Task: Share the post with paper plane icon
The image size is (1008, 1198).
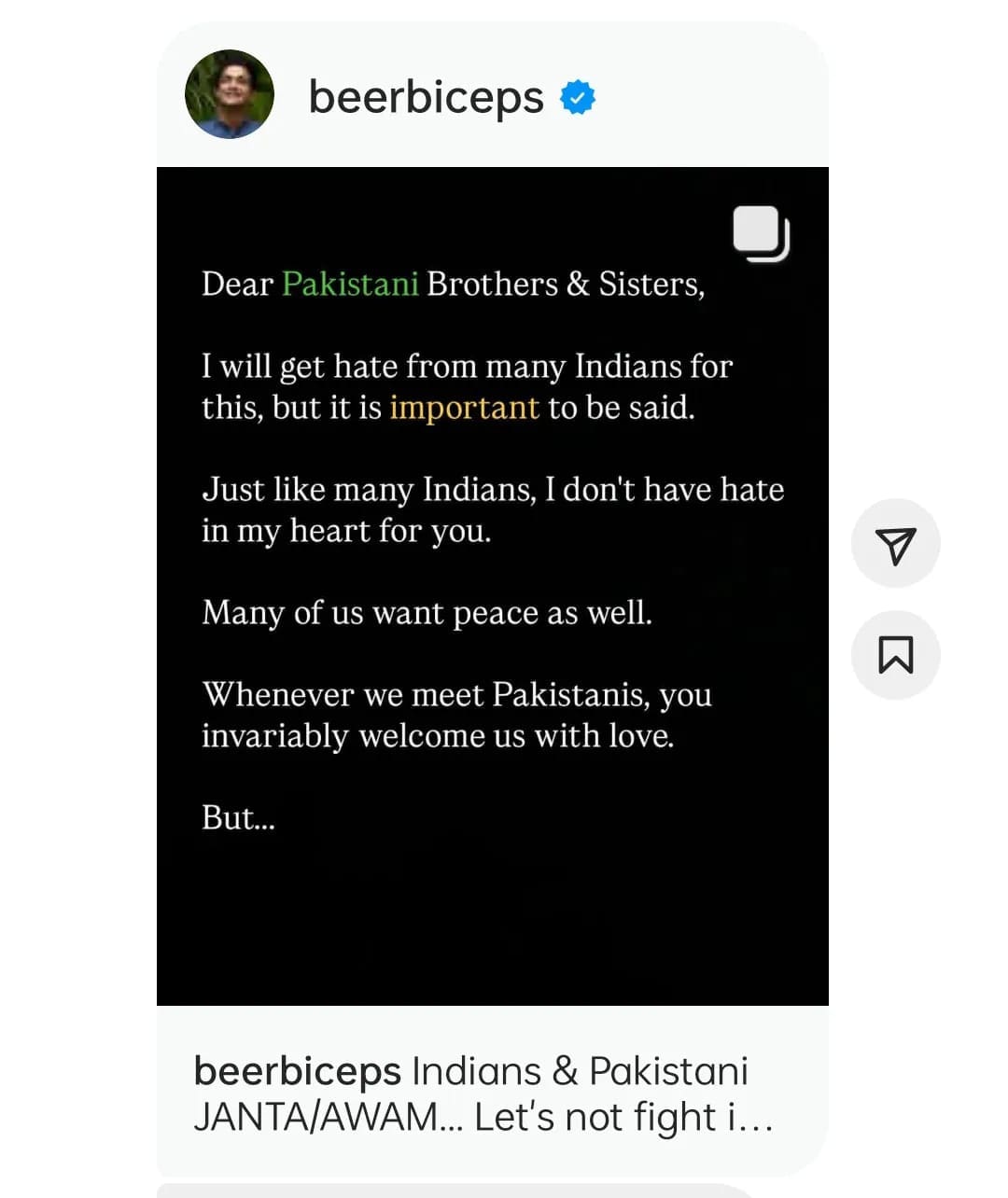Action: (x=896, y=544)
